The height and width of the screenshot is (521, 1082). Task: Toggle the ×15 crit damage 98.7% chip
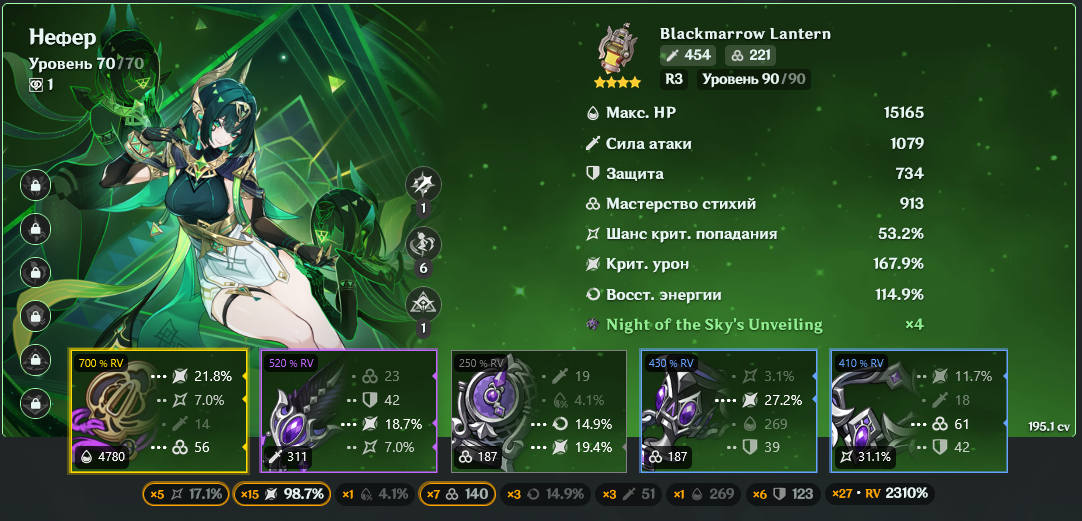(x=282, y=494)
